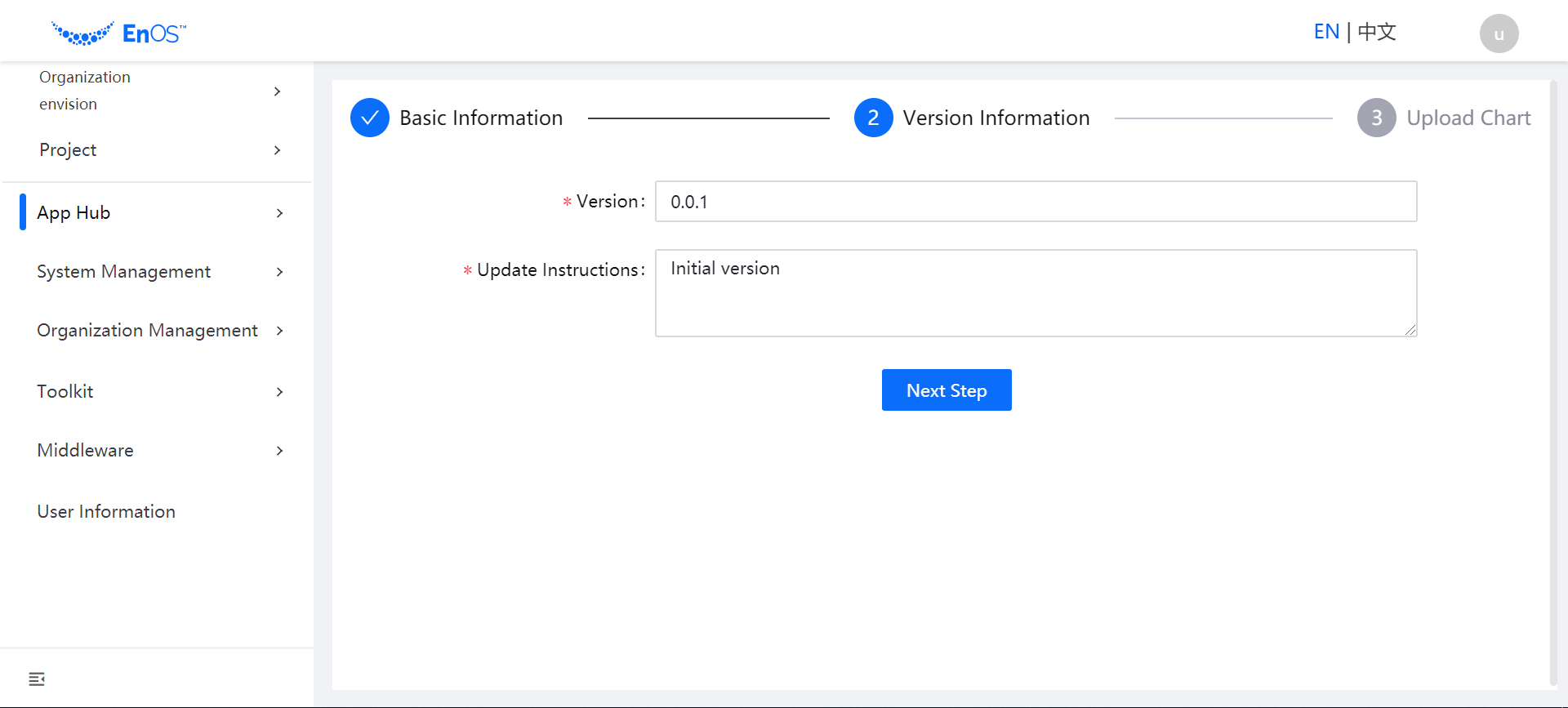Expand the App Hub chevron
Image resolution: width=1568 pixels, height=708 pixels.
coord(279,213)
